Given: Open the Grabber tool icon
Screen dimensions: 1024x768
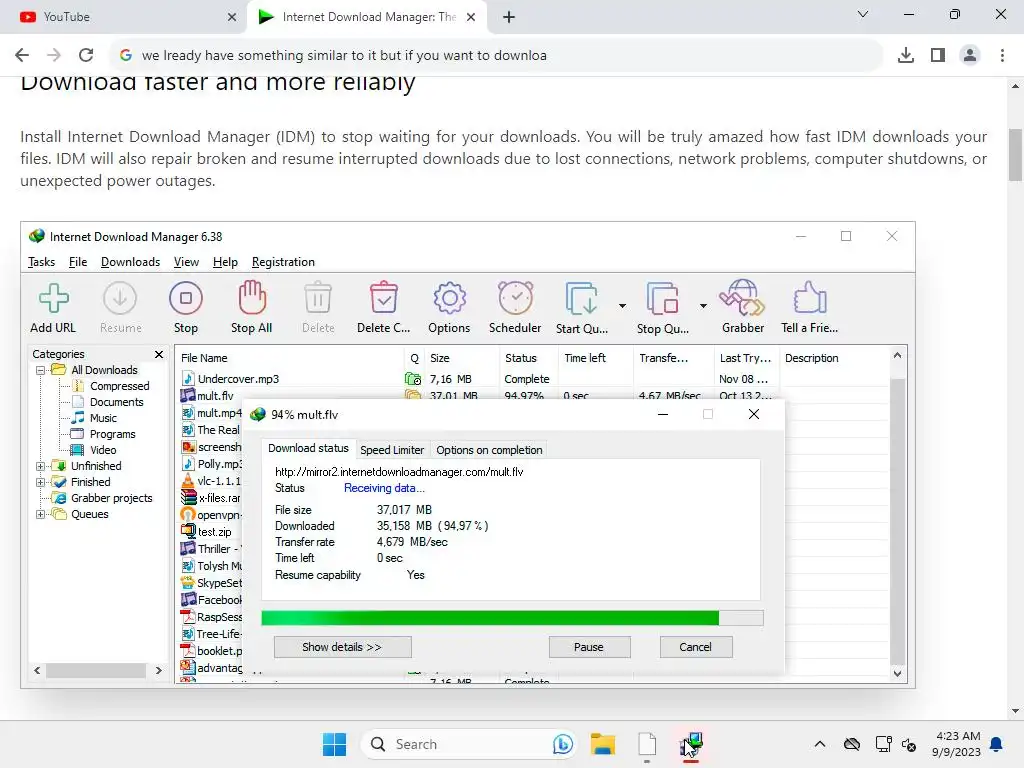Looking at the screenshot, I should [743, 298].
